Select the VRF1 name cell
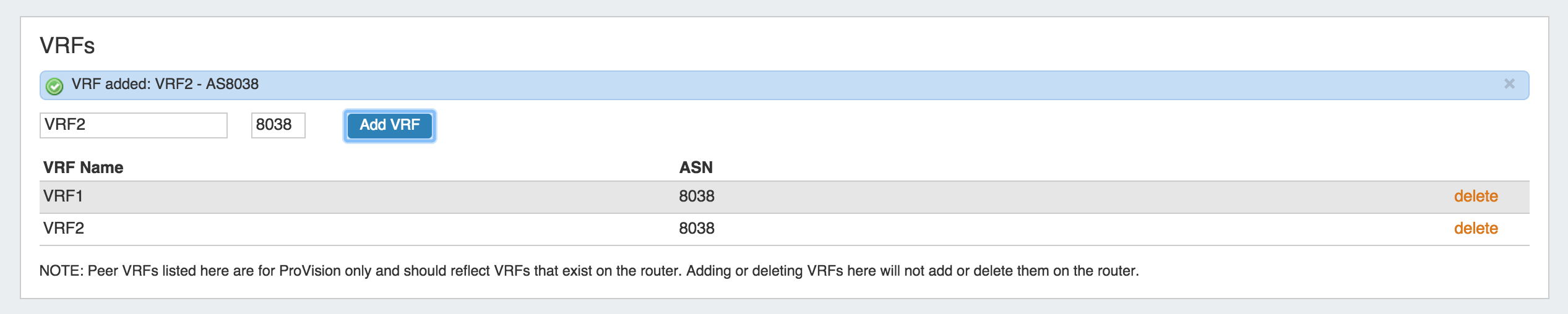Viewport: 1568px width, 314px height. [x=63, y=197]
